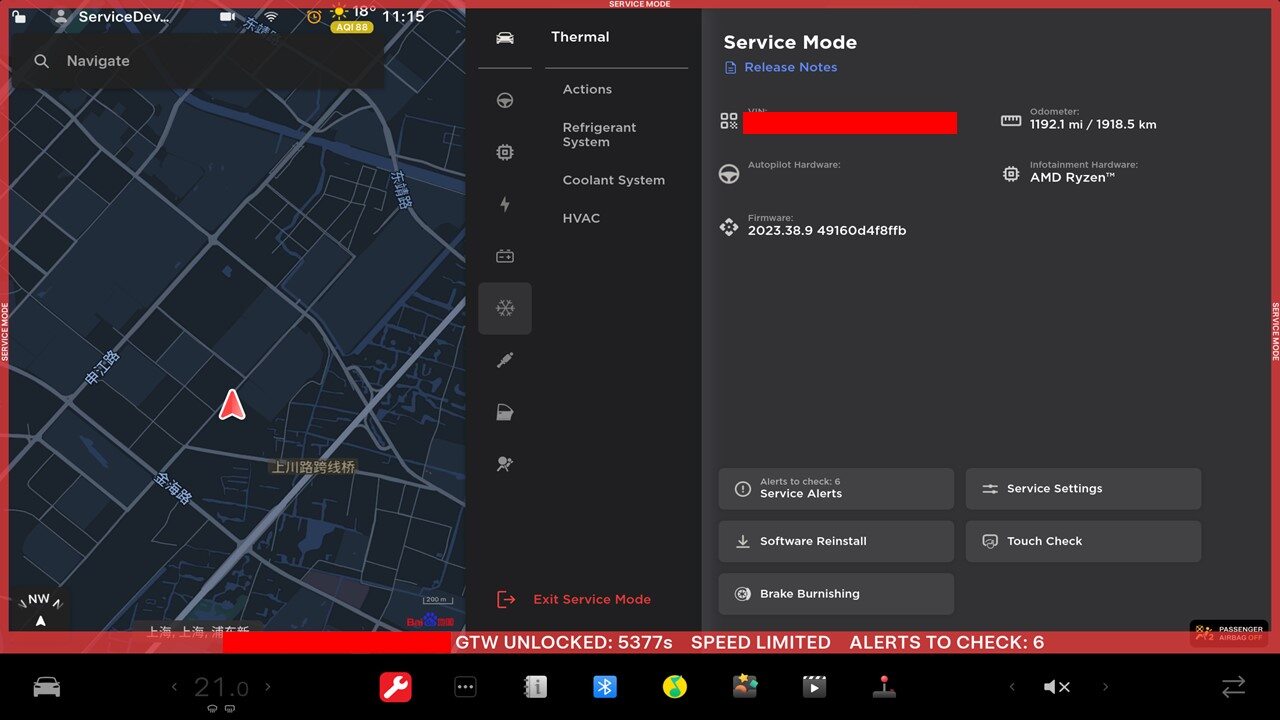This screenshot has height=720, width=1280.
Task: Open the door closures icon in sidebar
Action: (x=505, y=412)
